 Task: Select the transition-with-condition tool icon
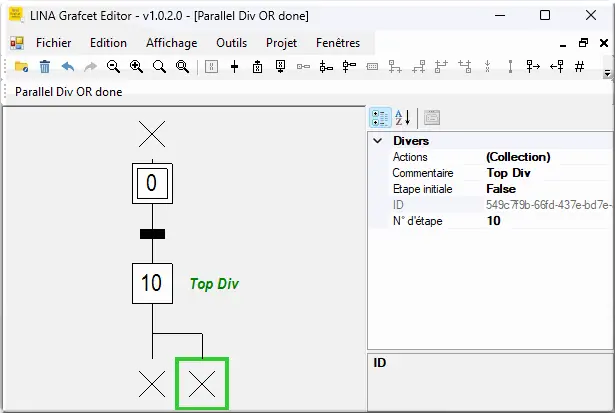(349, 67)
